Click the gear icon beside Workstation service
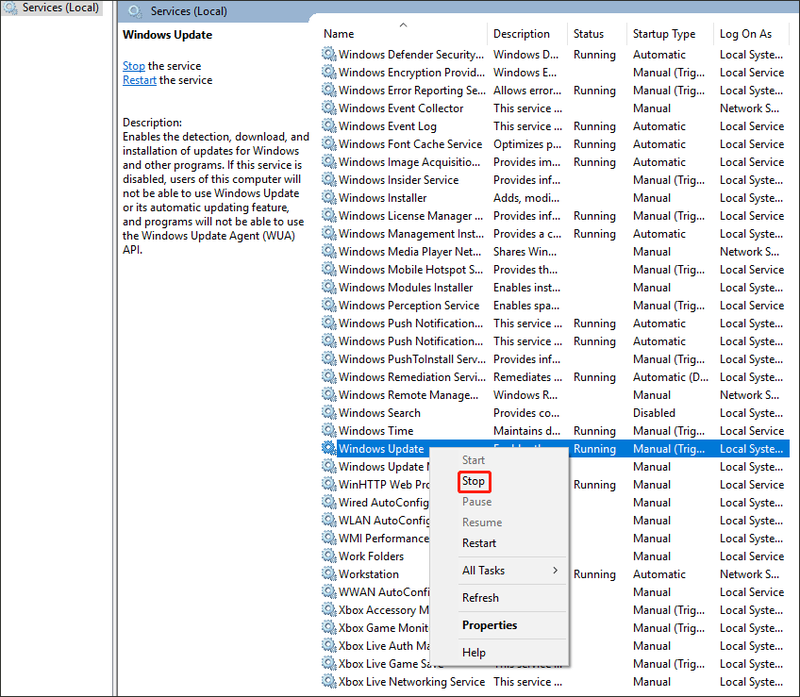The width and height of the screenshot is (800, 697). [x=329, y=574]
